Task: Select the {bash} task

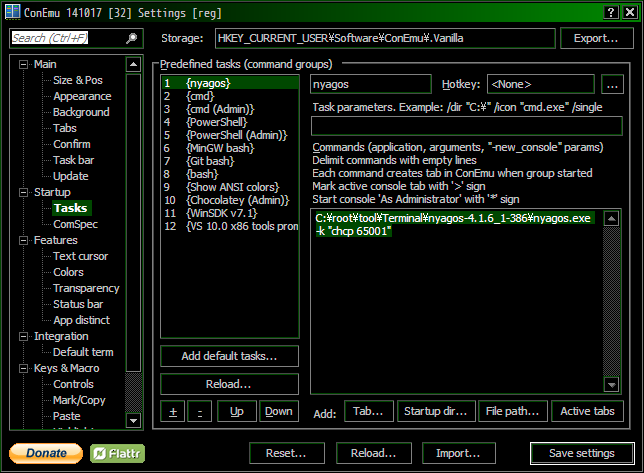Action: (230, 175)
